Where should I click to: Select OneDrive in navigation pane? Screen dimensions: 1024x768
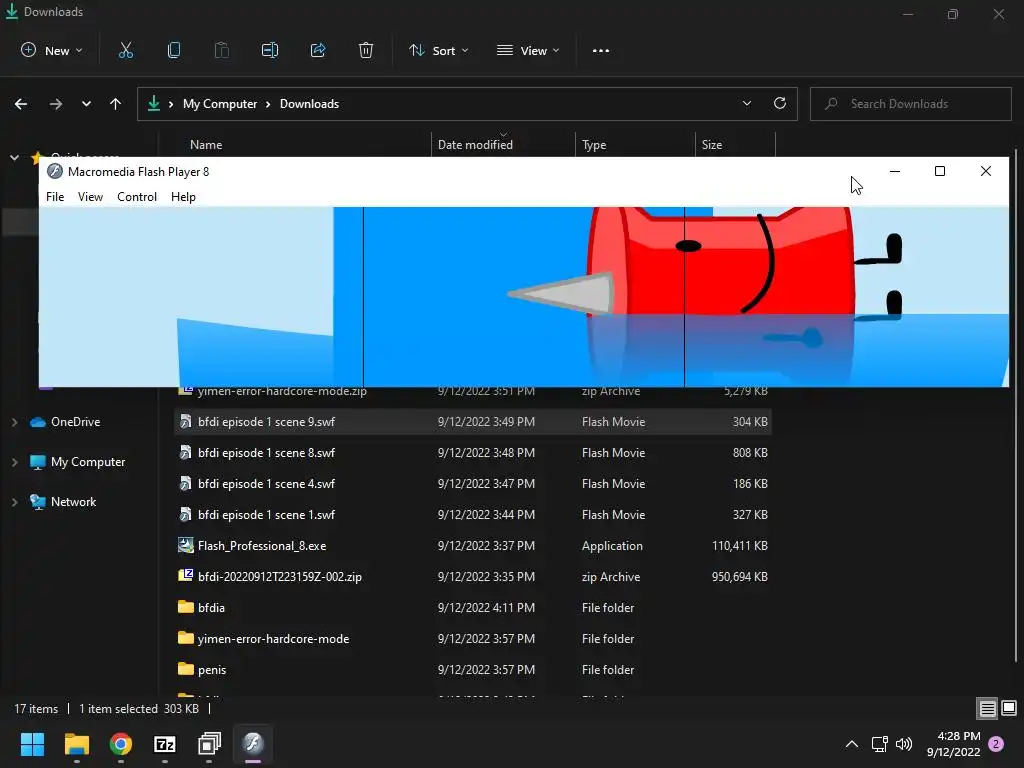[75, 422]
